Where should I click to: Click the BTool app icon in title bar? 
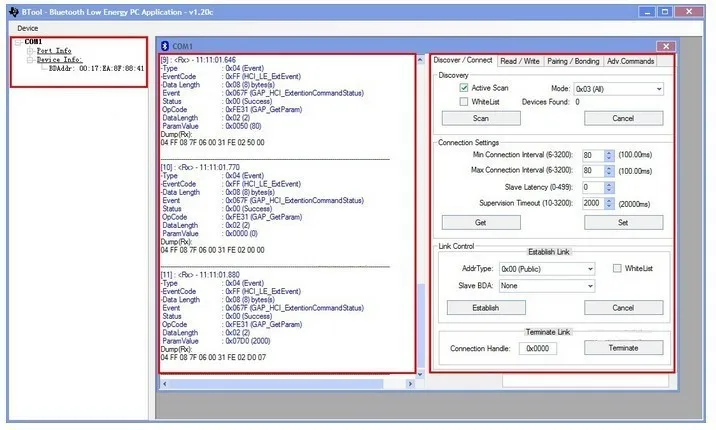(x=14, y=12)
